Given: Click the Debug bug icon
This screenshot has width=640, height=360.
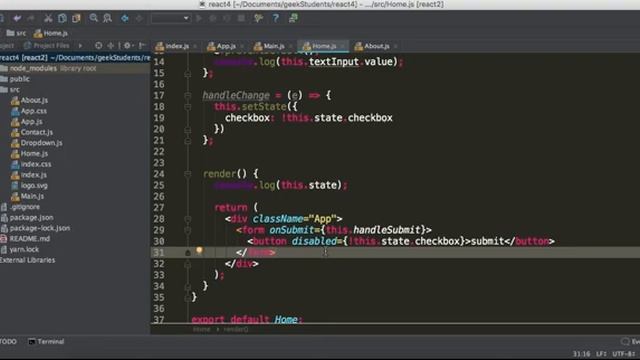Looking at the screenshot, I should 213,18.
